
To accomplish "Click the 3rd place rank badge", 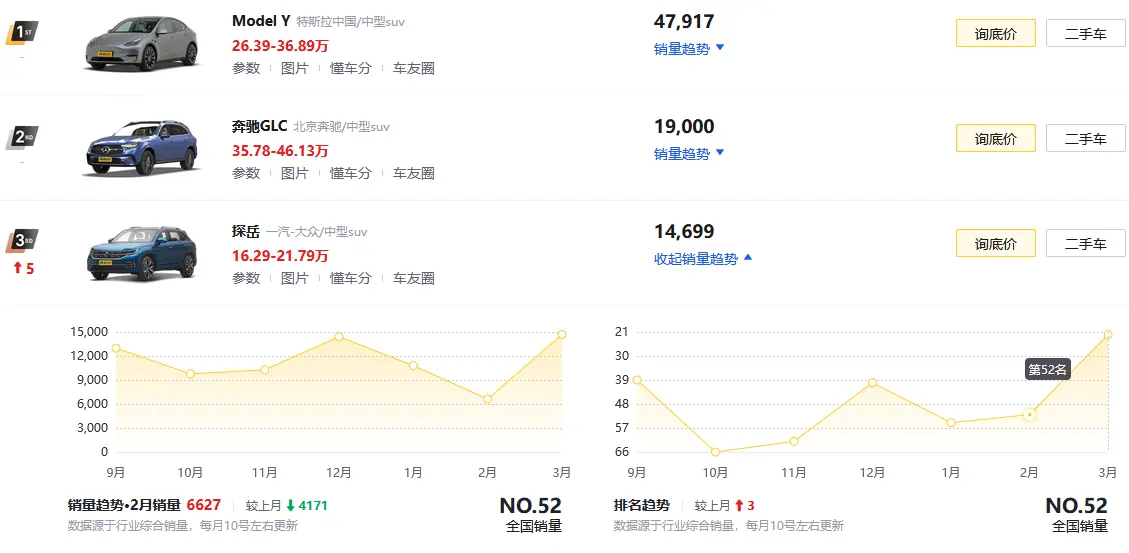I will pos(22,242).
